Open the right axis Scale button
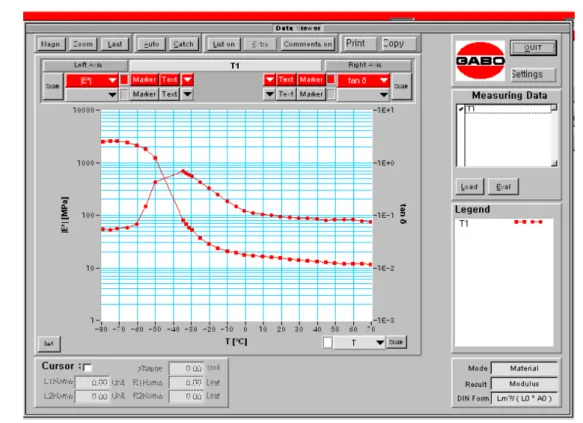583x423 pixels. click(x=401, y=86)
